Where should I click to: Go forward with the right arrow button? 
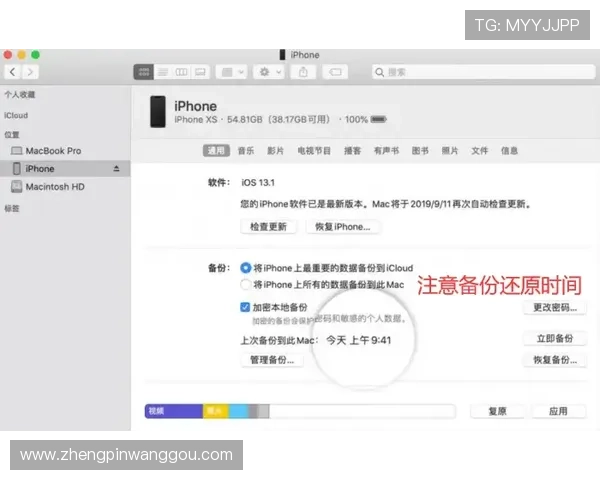click(x=30, y=72)
